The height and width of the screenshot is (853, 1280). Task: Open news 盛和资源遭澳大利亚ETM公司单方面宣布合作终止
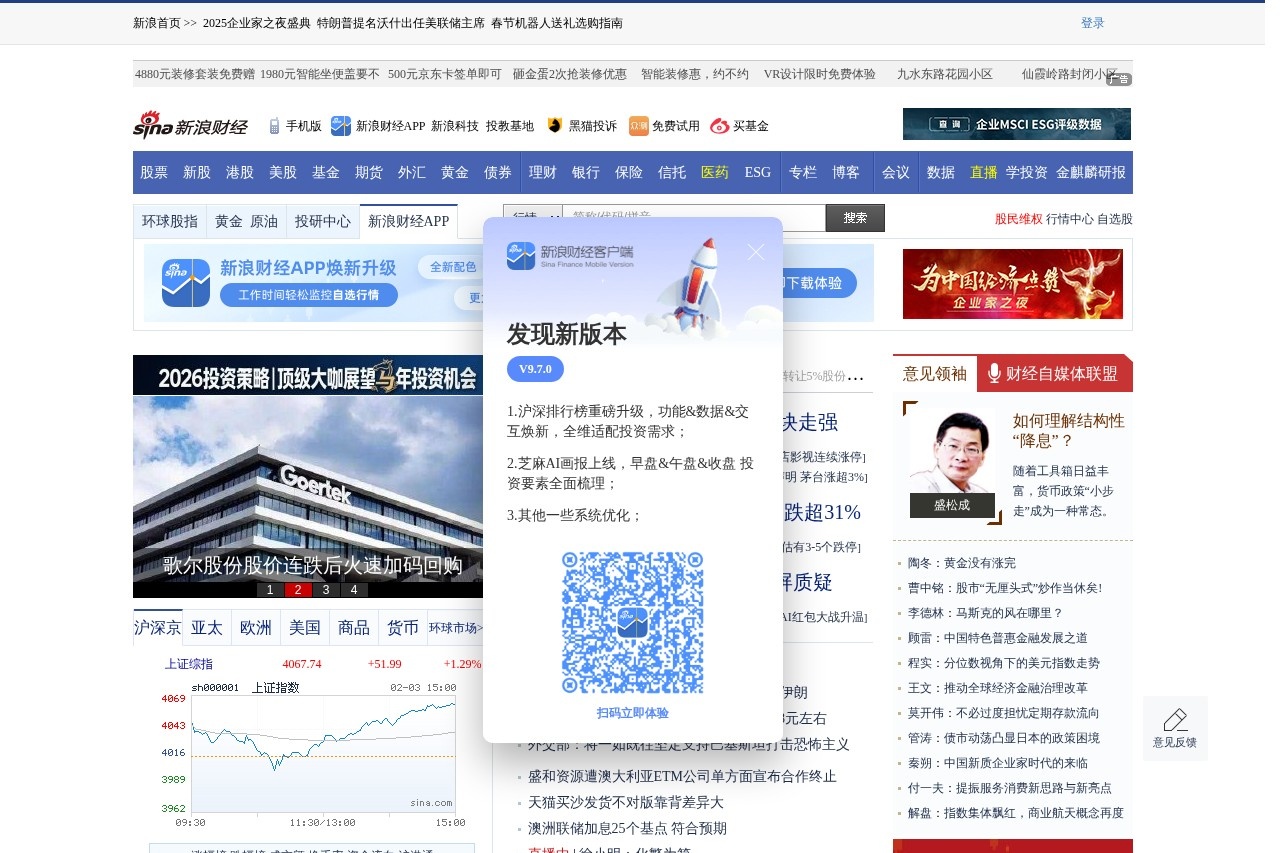click(682, 776)
